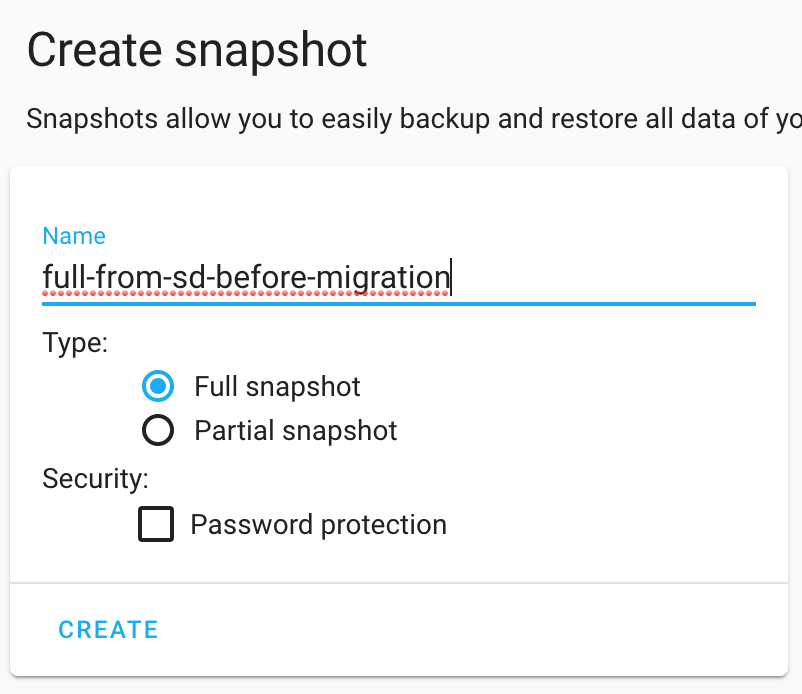Select the Full snapshot radio button
The image size is (802, 694).
[158, 386]
